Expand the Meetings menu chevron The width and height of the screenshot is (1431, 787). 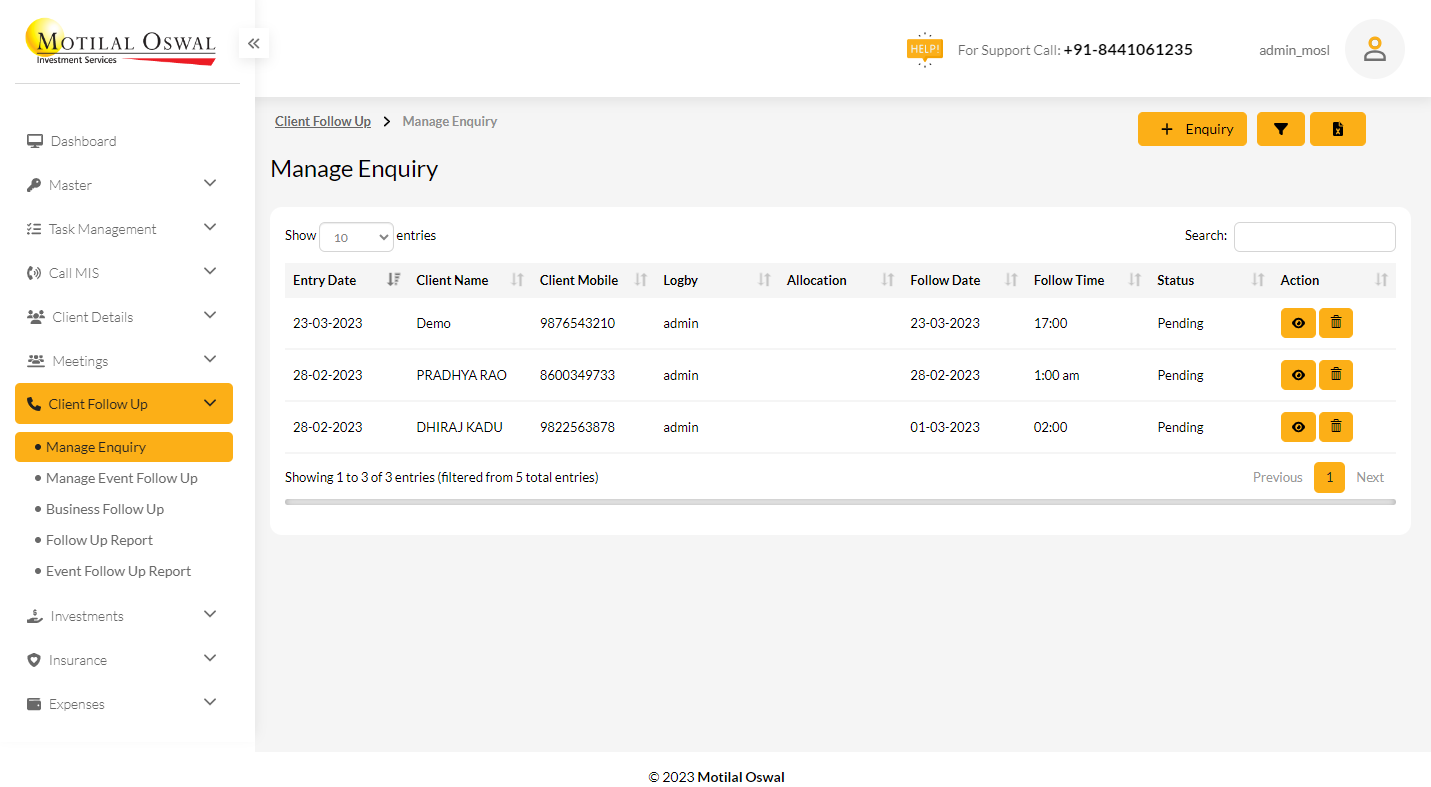click(210, 359)
